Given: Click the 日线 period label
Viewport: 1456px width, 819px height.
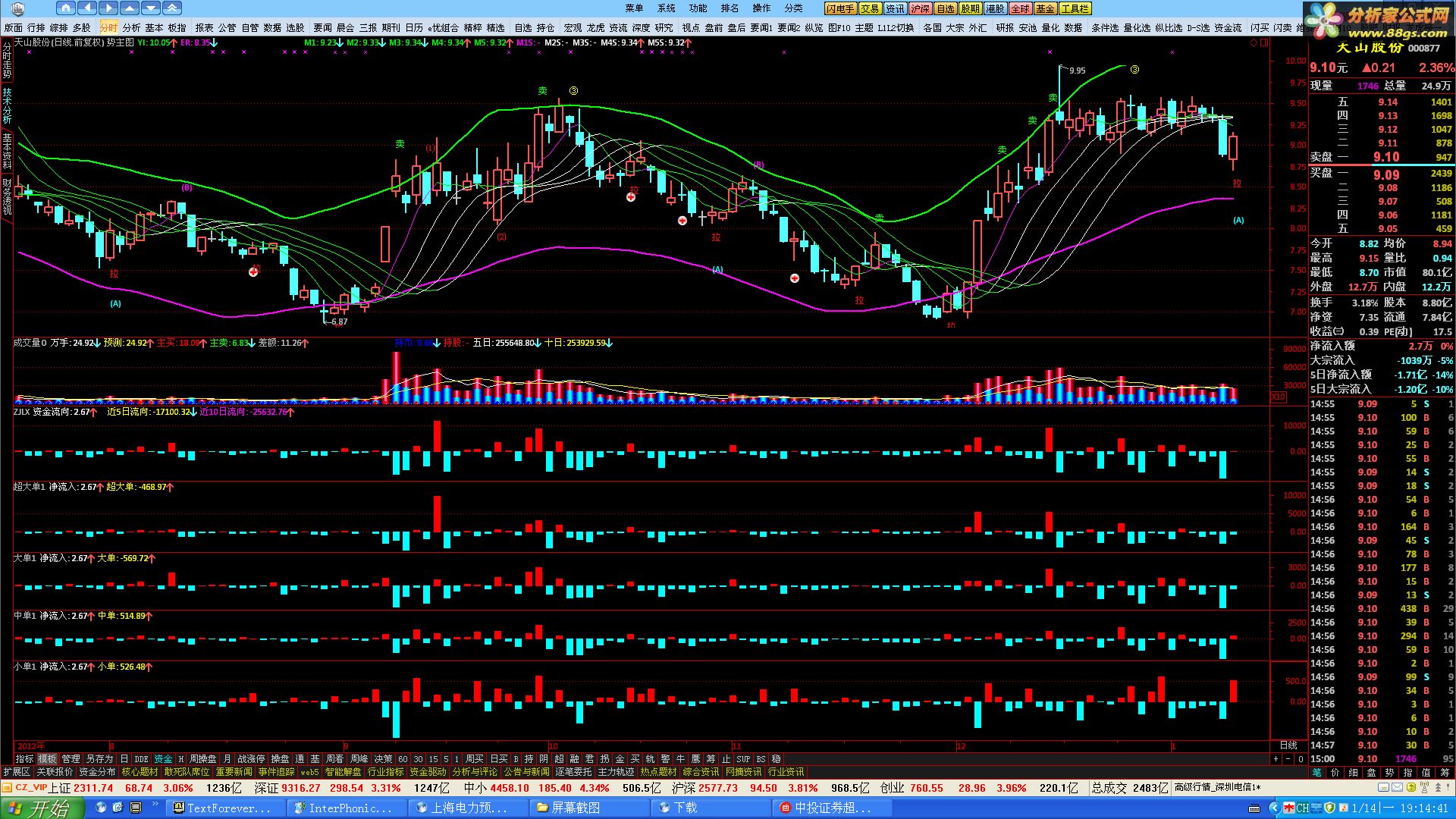Looking at the screenshot, I should 1288,745.
